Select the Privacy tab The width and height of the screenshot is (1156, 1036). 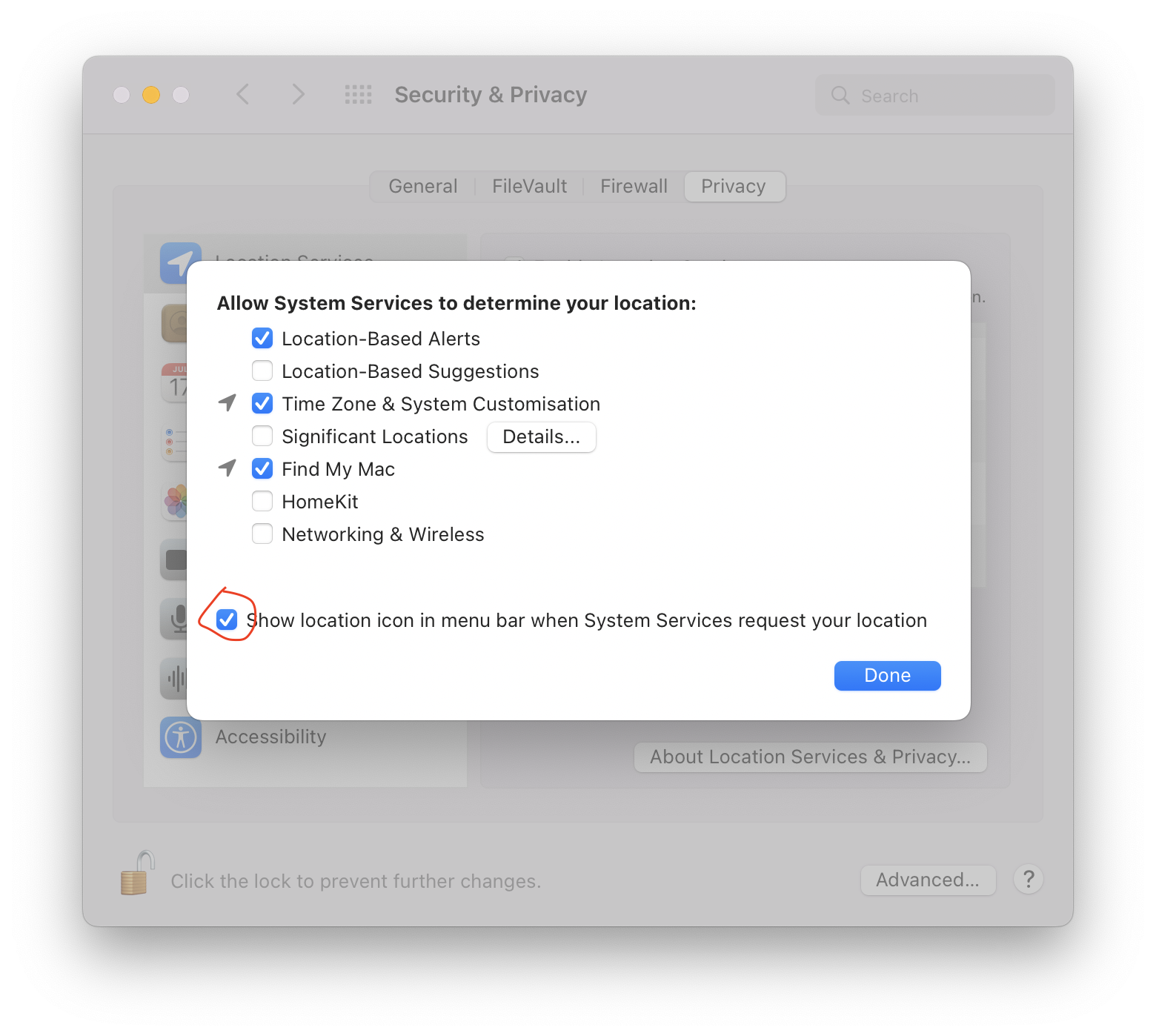click(x=734, y=187)
